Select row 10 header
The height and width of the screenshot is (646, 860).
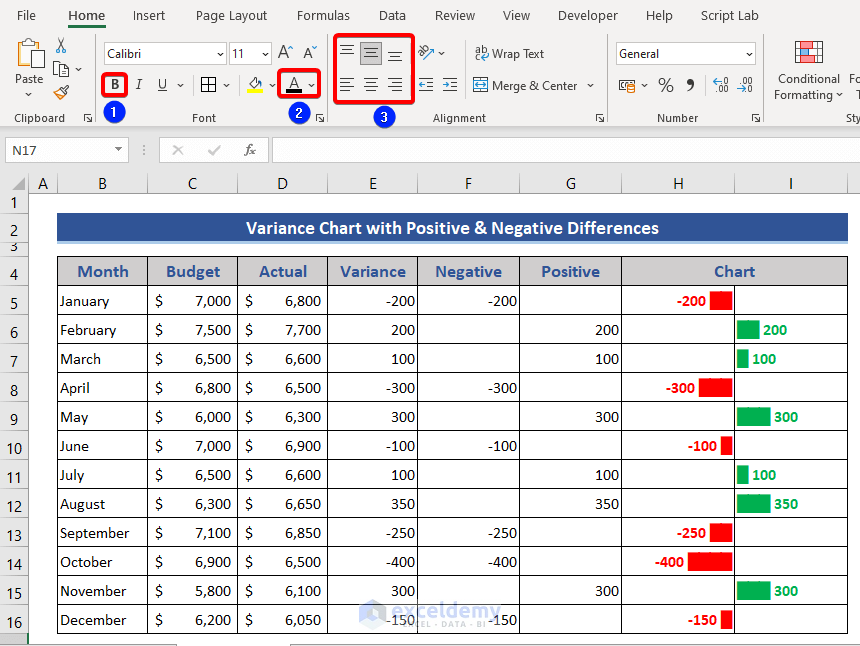coord(14,448)
